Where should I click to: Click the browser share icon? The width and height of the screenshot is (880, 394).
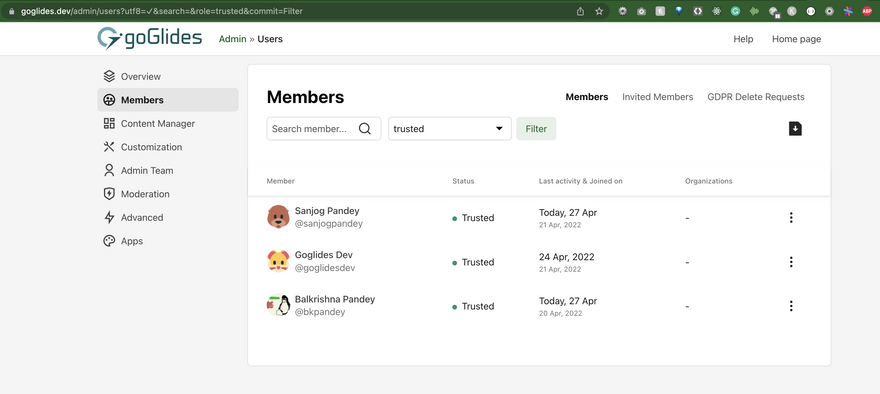click(580, 11)
